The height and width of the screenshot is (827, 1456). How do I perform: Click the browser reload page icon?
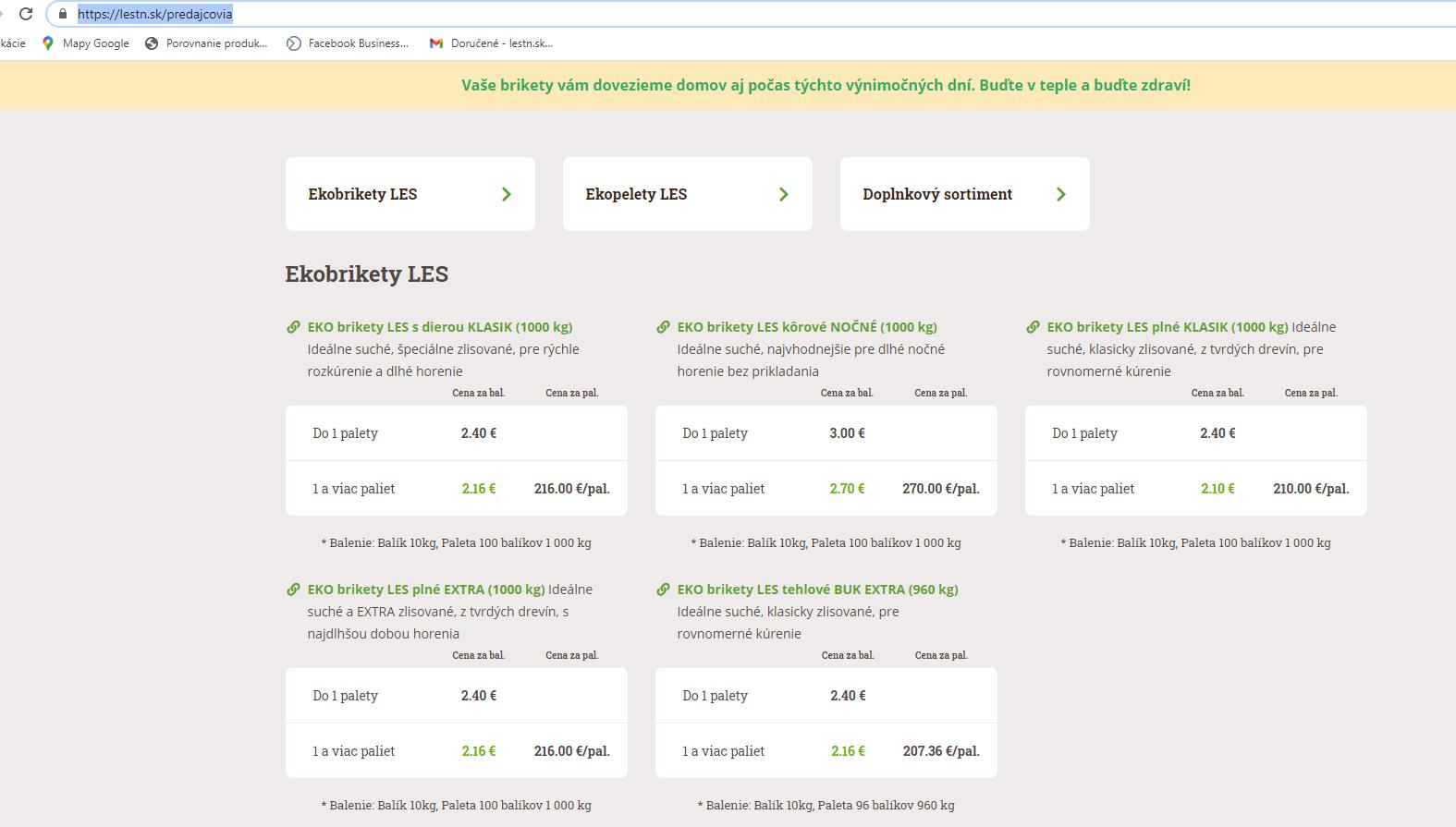26,14
